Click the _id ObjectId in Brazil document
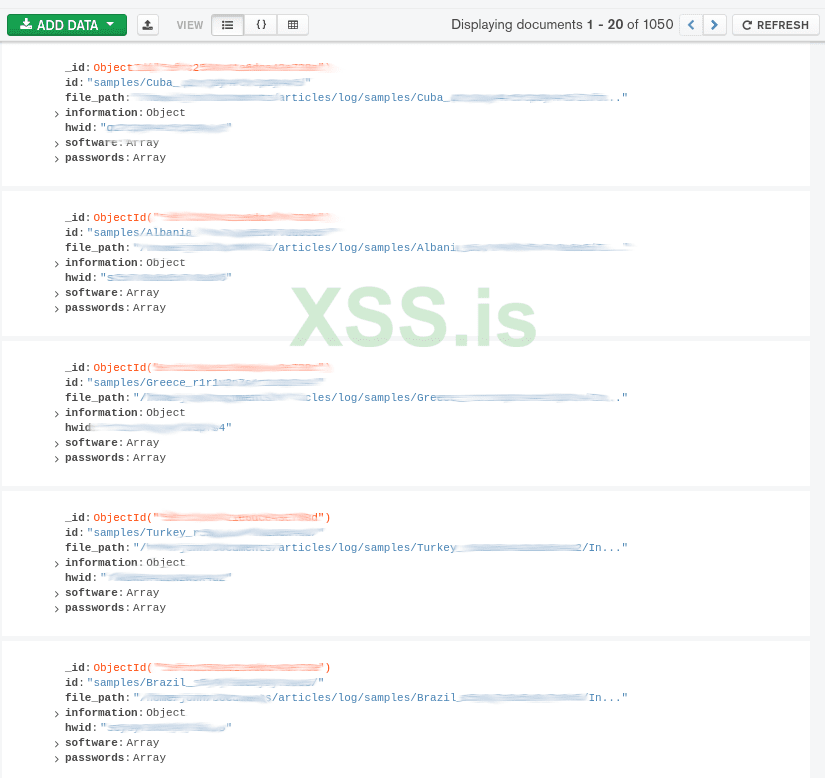 212,668
